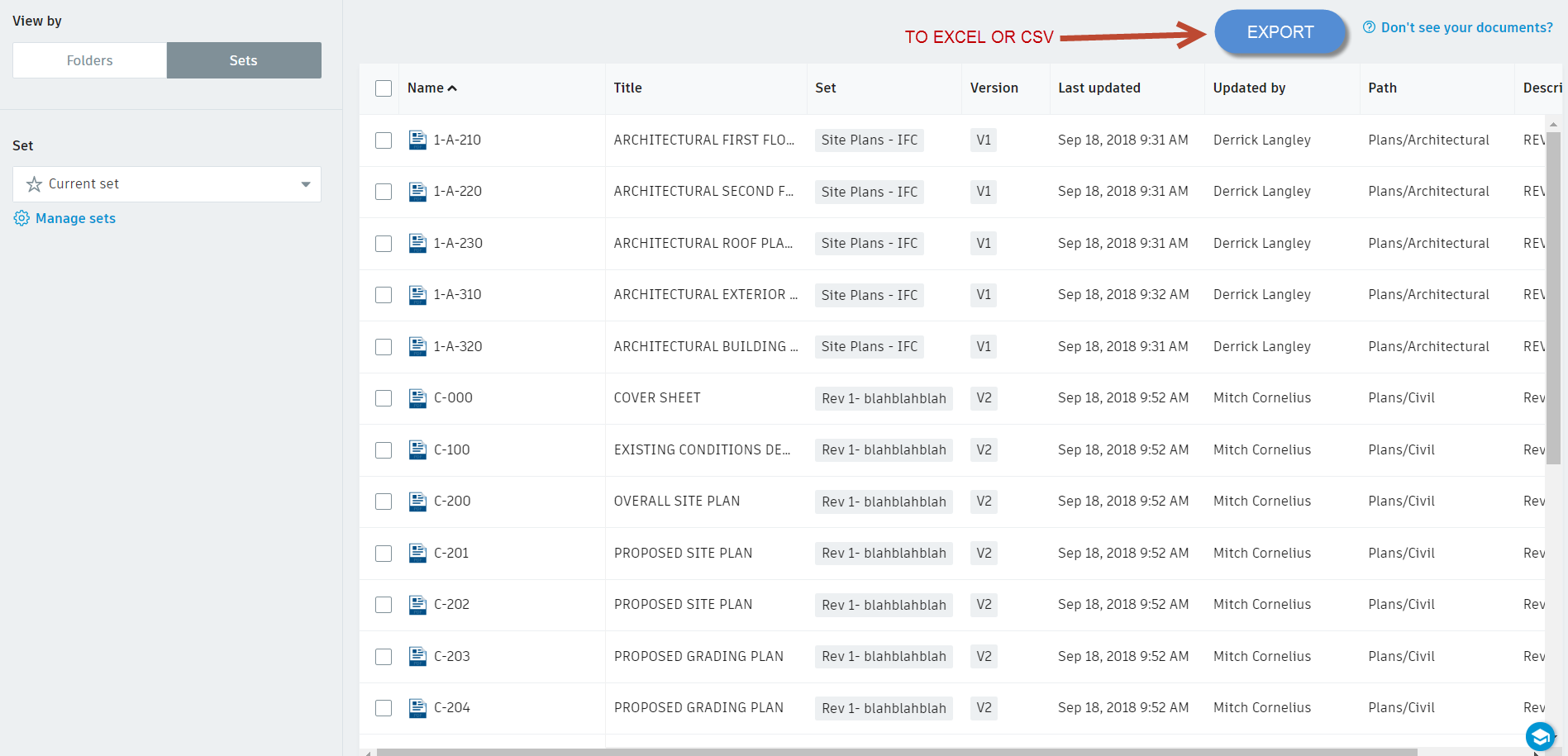Click the document icon for C-100
The image size is (1568, 756).
pyautogui.click(x=417, y=449)
